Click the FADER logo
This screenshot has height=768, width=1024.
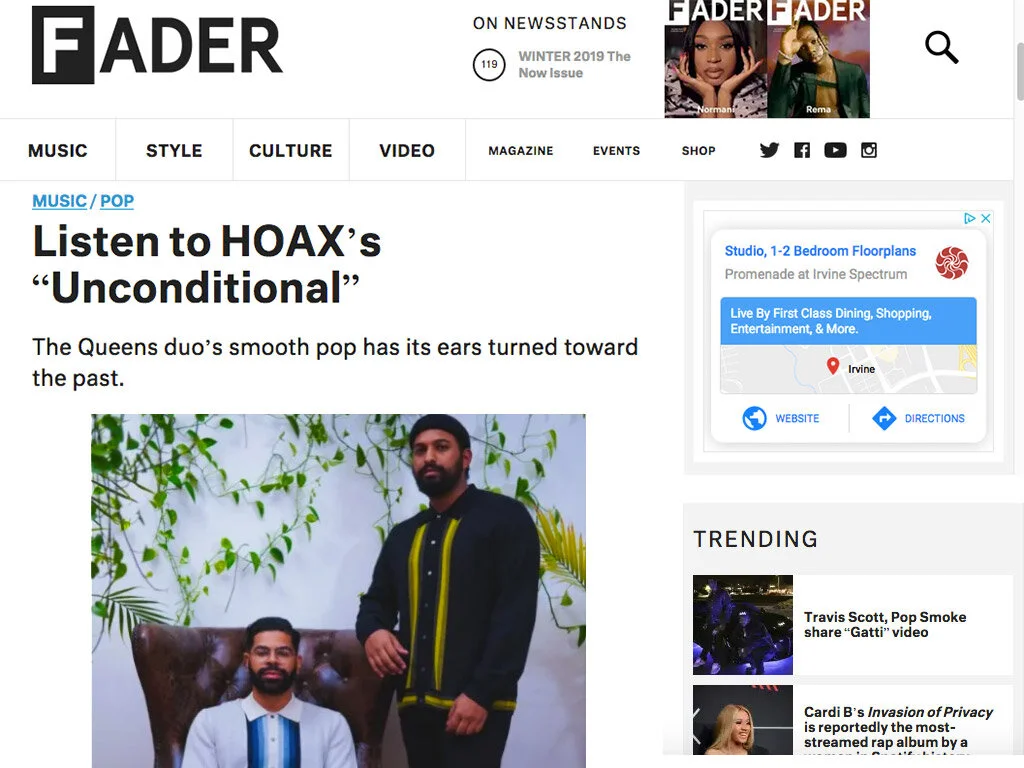157,45
